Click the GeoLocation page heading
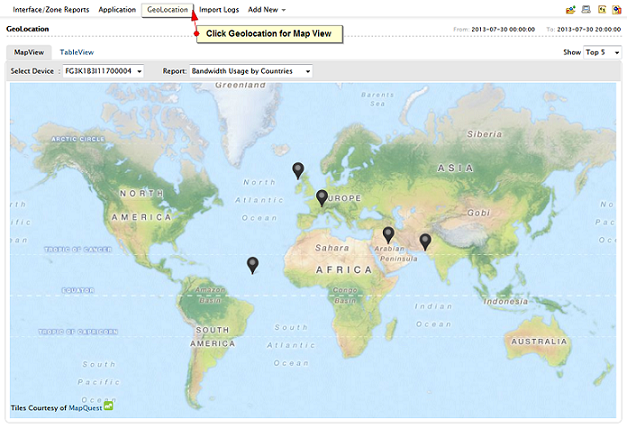The image size is (627, 428). 28,29
